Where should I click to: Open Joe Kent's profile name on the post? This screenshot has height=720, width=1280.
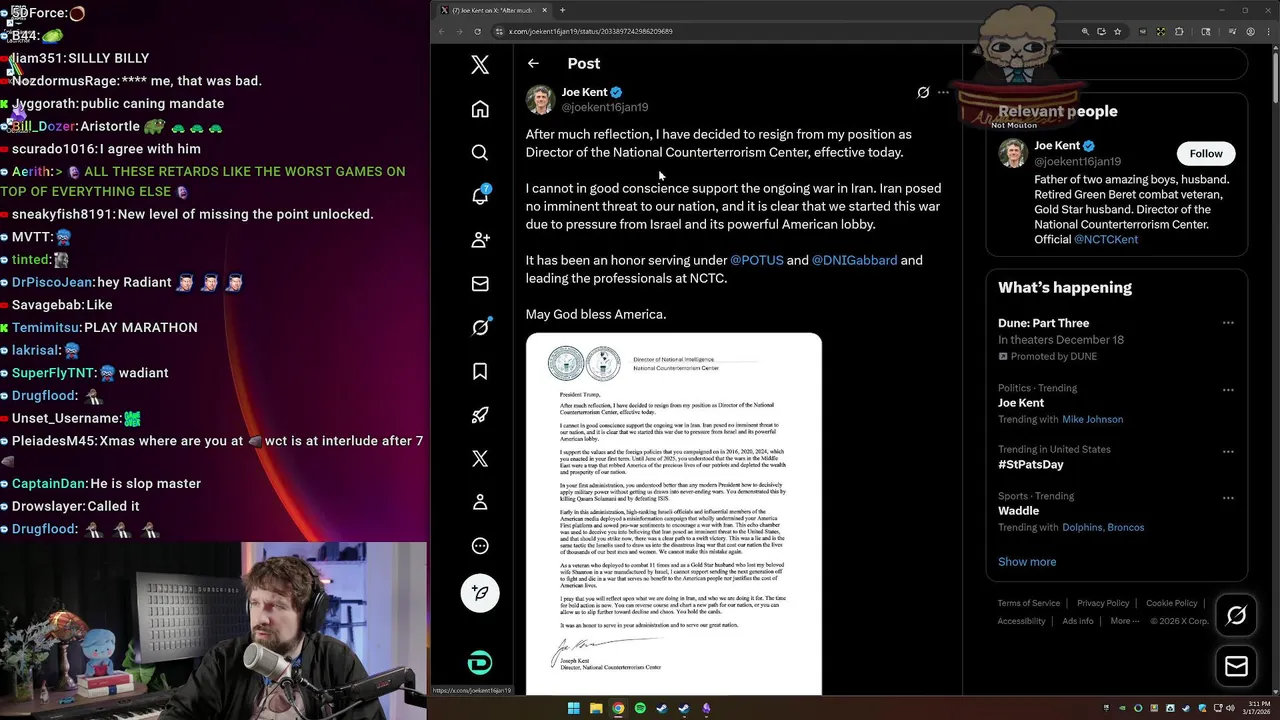coord(584,92)
